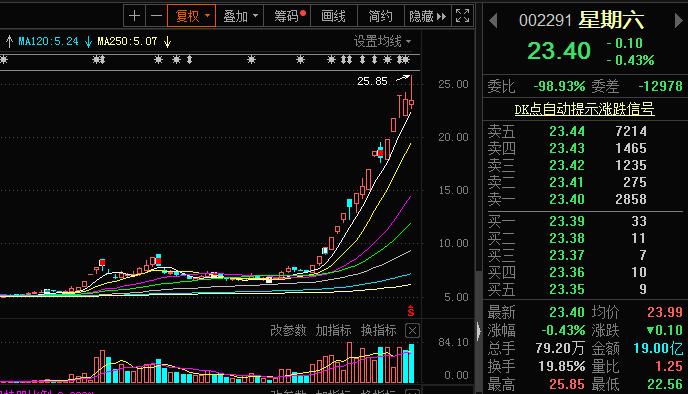The width and height of the screenshot is (688, 394).
Task: Click 买一 price 23.39
Action: pyautogui.click(x=567, y=221)
